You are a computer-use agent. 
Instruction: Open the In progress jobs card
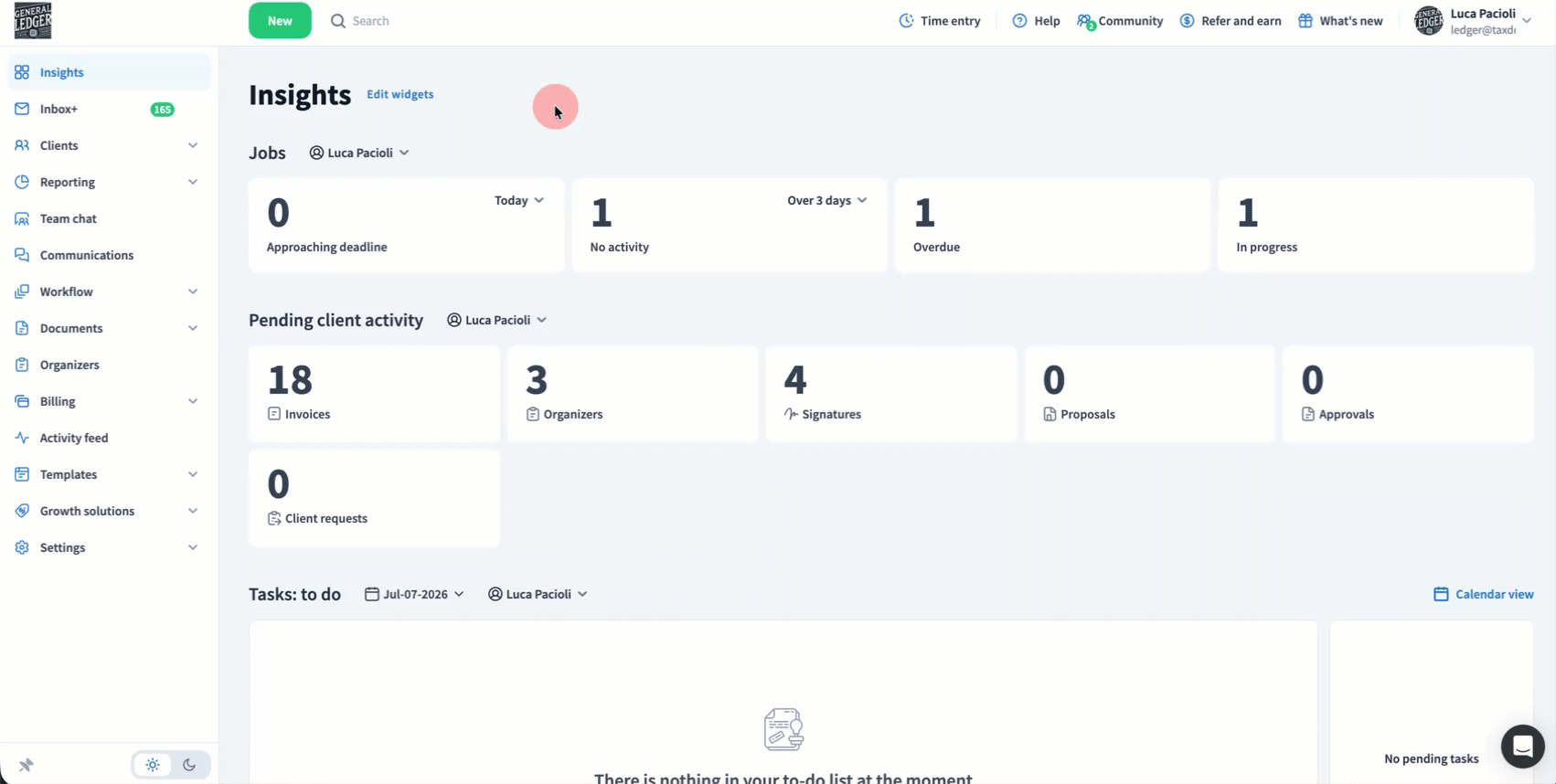point(1376,225)
